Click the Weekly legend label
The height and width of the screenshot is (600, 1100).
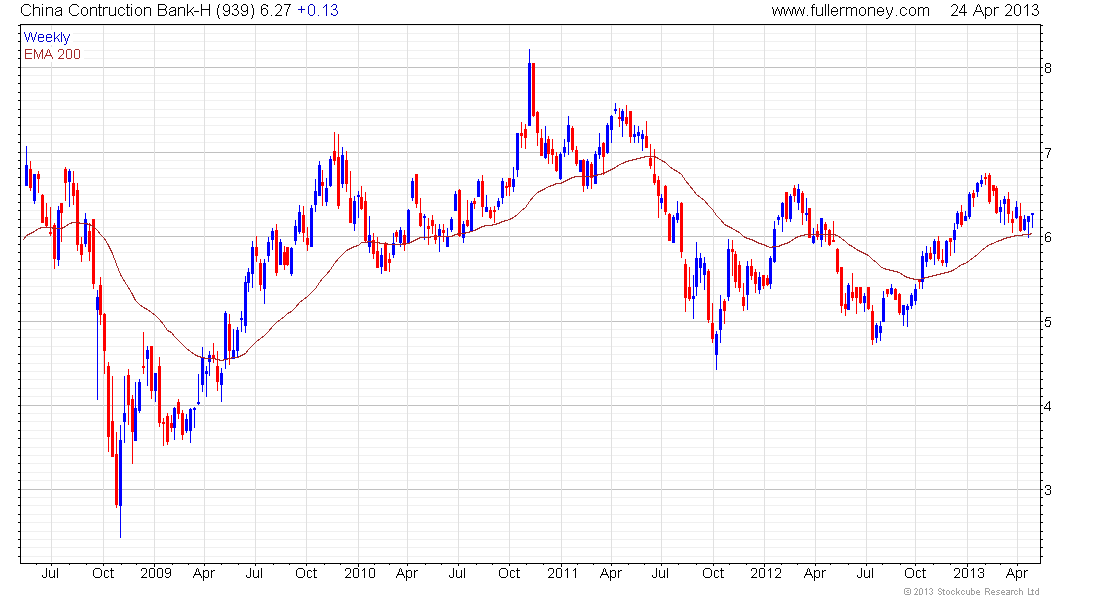point(47,37)
